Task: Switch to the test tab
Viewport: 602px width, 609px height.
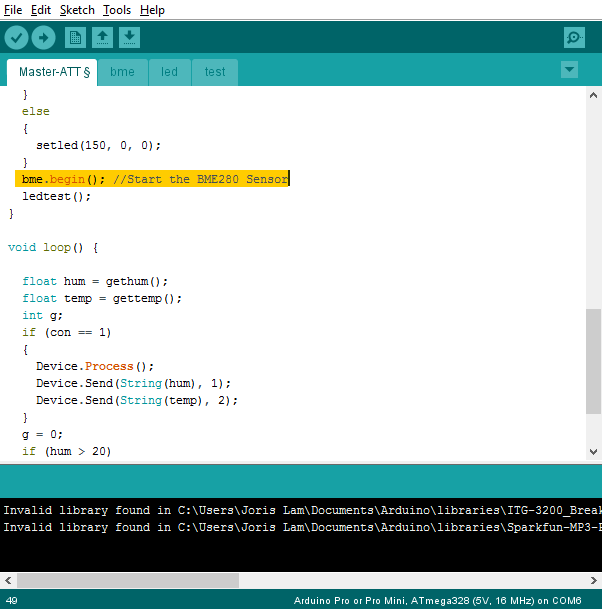Action: (215, 72)
